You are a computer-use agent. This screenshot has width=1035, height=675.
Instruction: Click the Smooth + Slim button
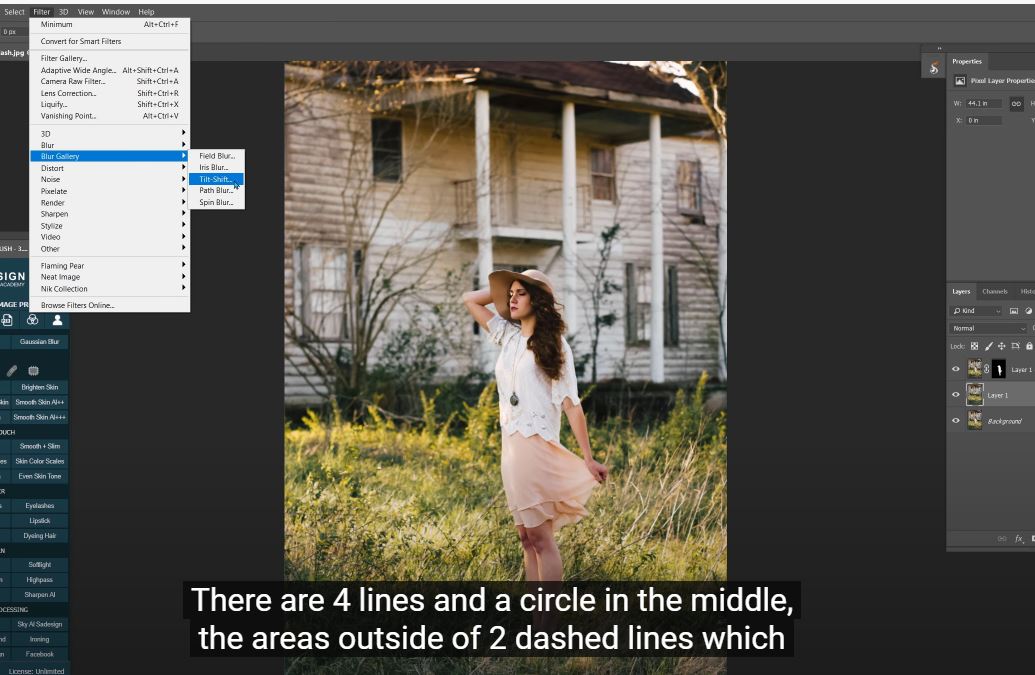click(39, 446)
